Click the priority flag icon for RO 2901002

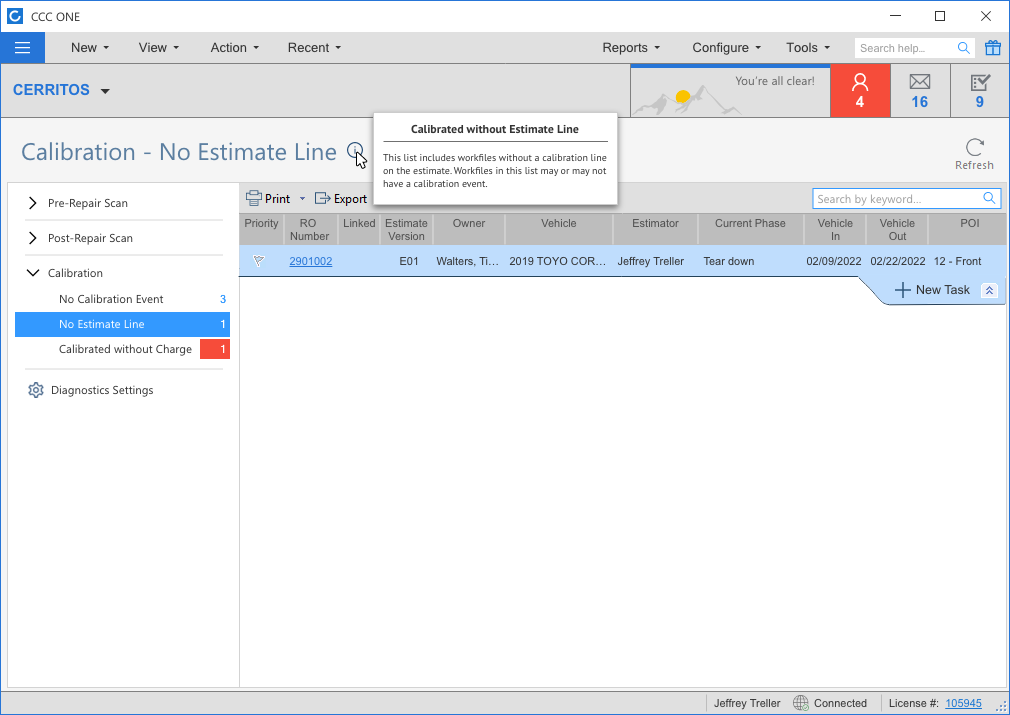tap(259, 261)
